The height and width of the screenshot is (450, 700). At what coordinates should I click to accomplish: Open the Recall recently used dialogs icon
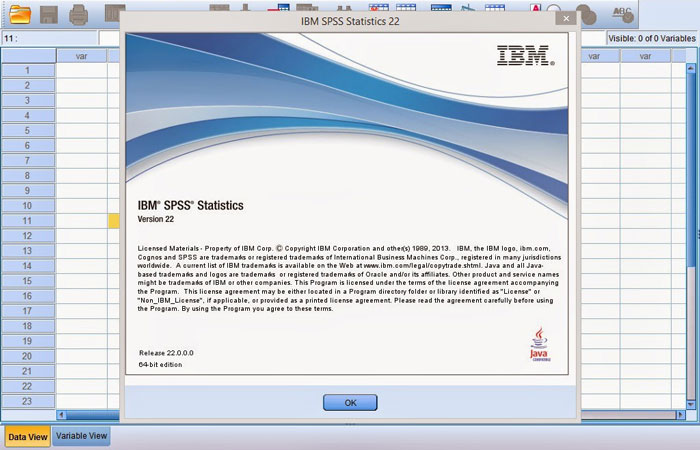point(114,13)
